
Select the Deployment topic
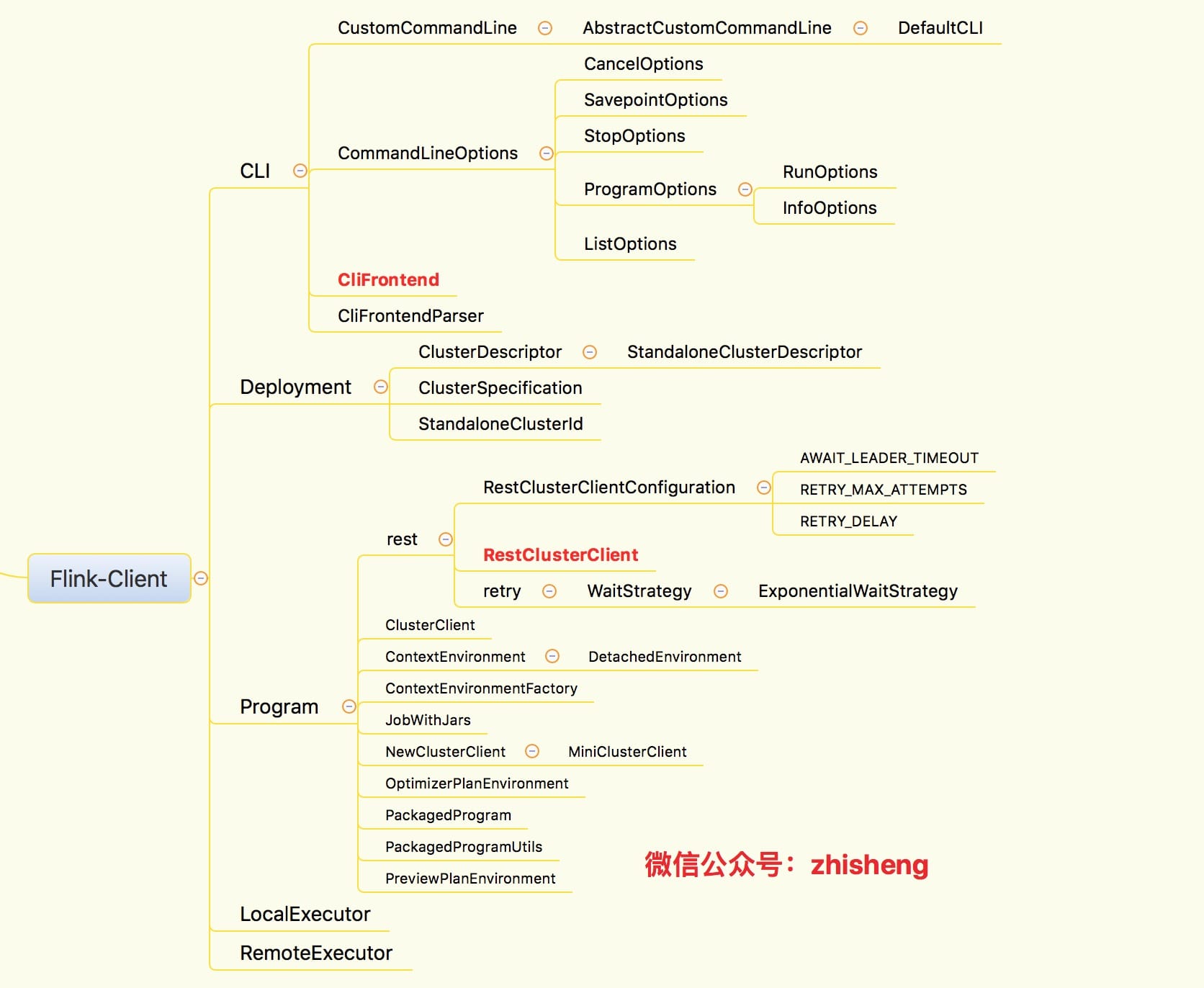(x=295, y=387)
